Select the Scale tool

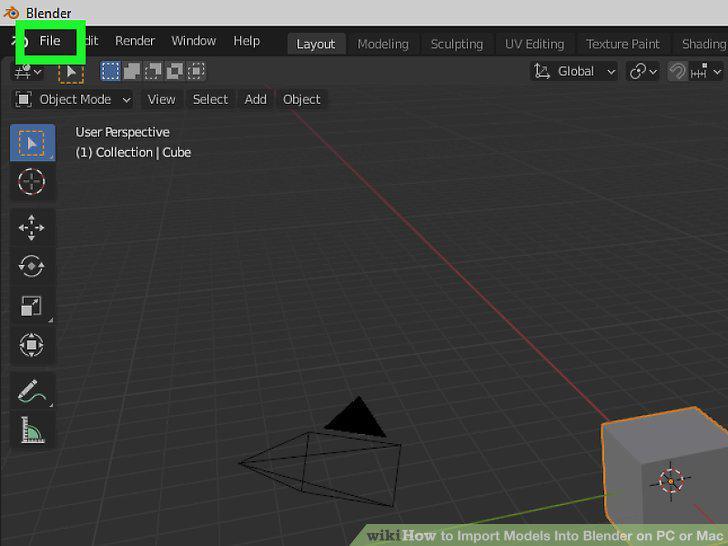pyautogui.click(x=32, y=306)
